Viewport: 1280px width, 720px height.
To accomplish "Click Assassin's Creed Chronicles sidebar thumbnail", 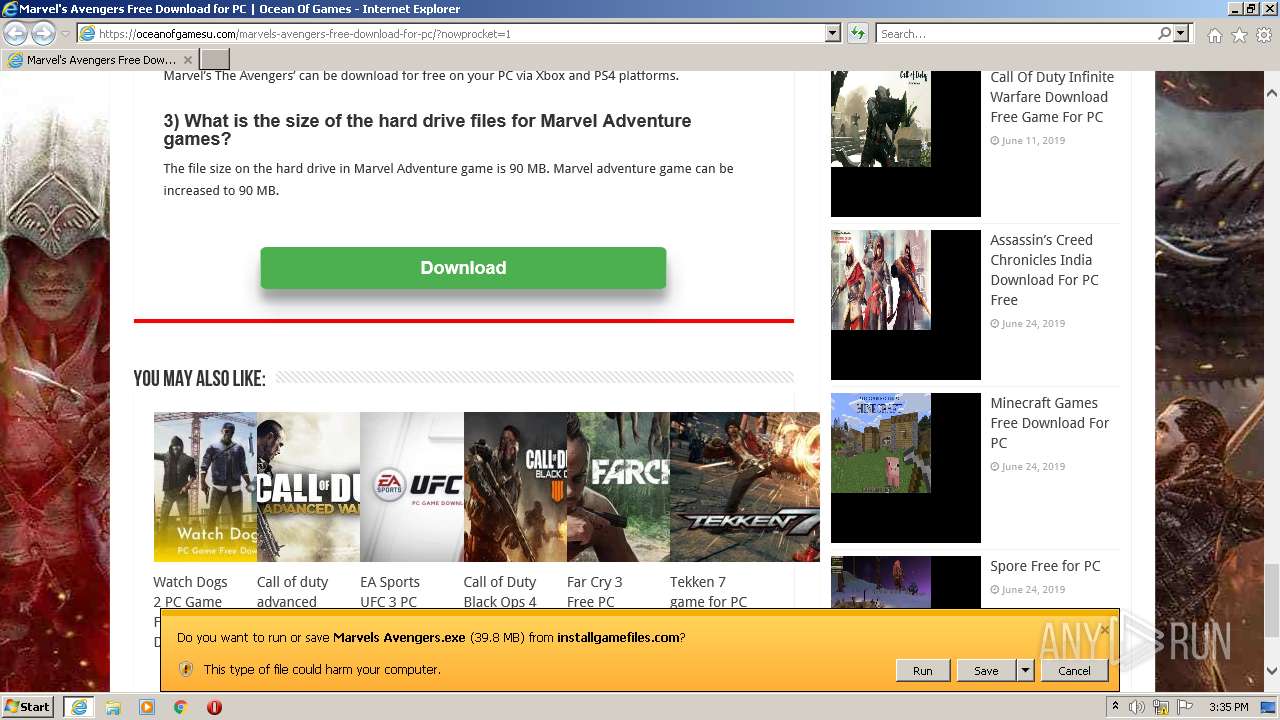I will point(906,305).
